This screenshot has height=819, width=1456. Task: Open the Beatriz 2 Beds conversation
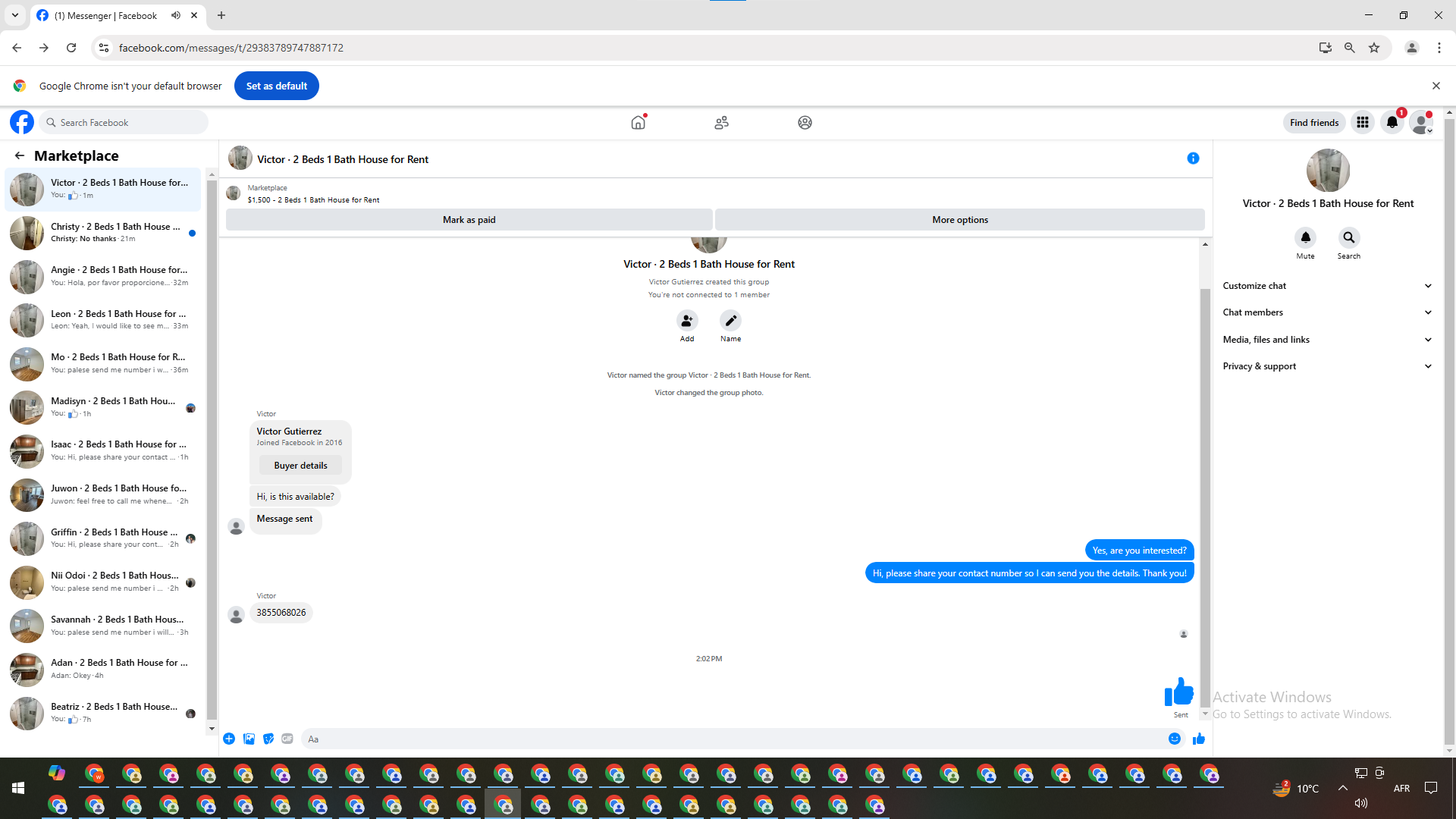click(x=103, y=713)
